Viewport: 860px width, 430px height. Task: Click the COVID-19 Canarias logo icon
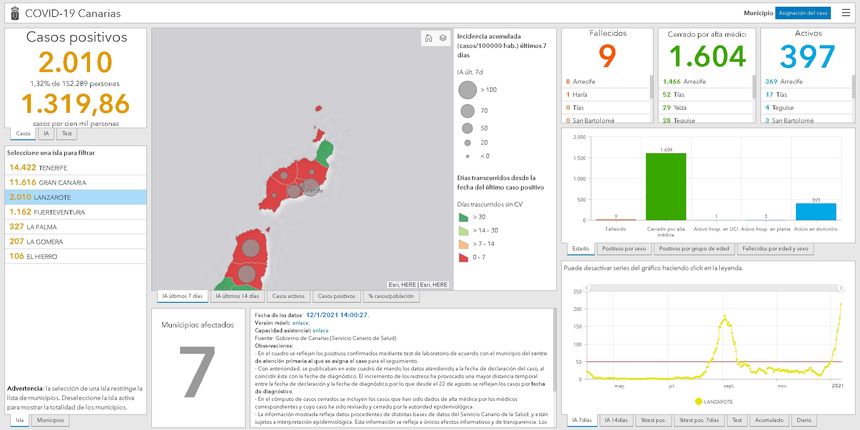click(13, 13)
